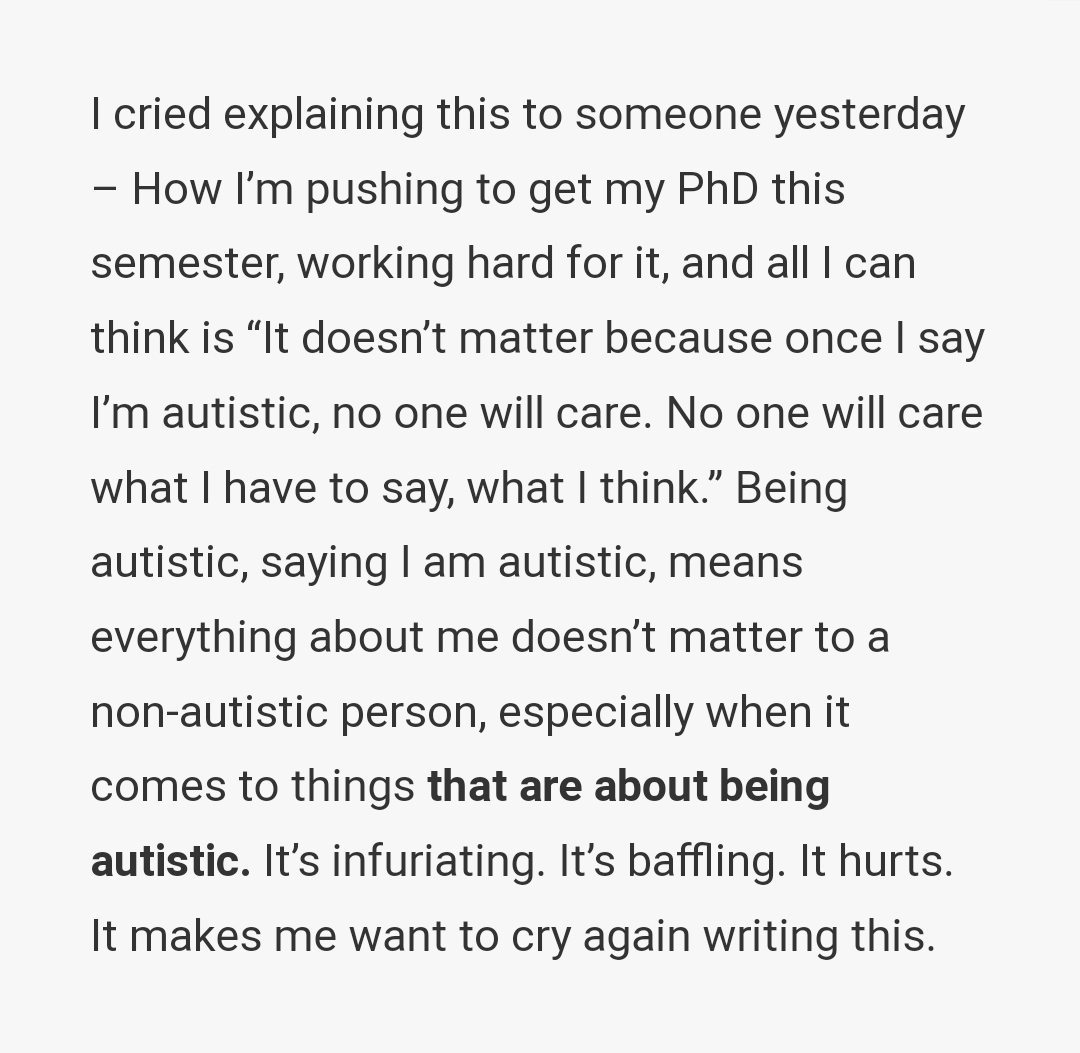
Task: Click the word 'PhD'
Action: point(718,190)
